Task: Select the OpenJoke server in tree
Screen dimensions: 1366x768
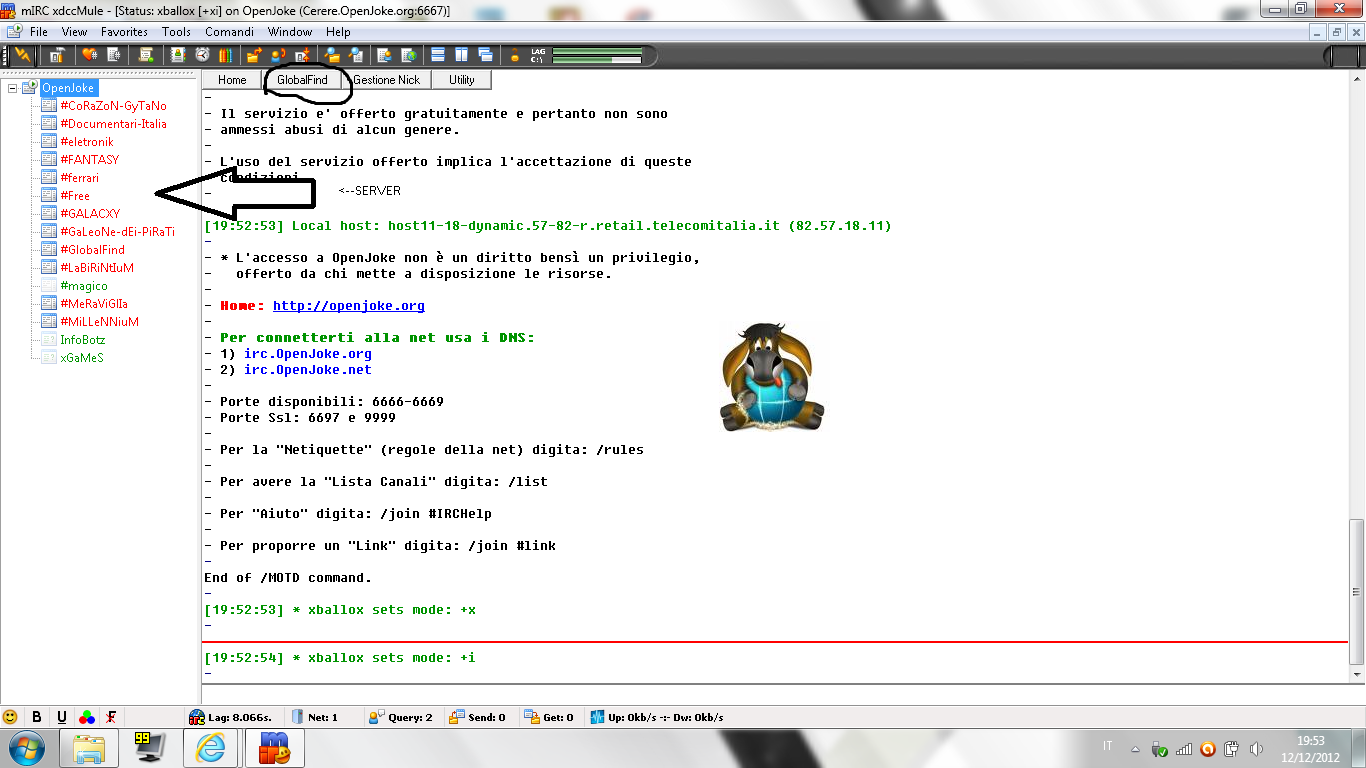Action: tap(68, 88)
